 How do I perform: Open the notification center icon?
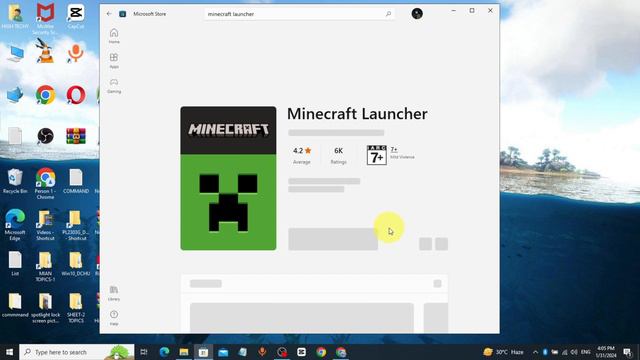click(628, 352)
